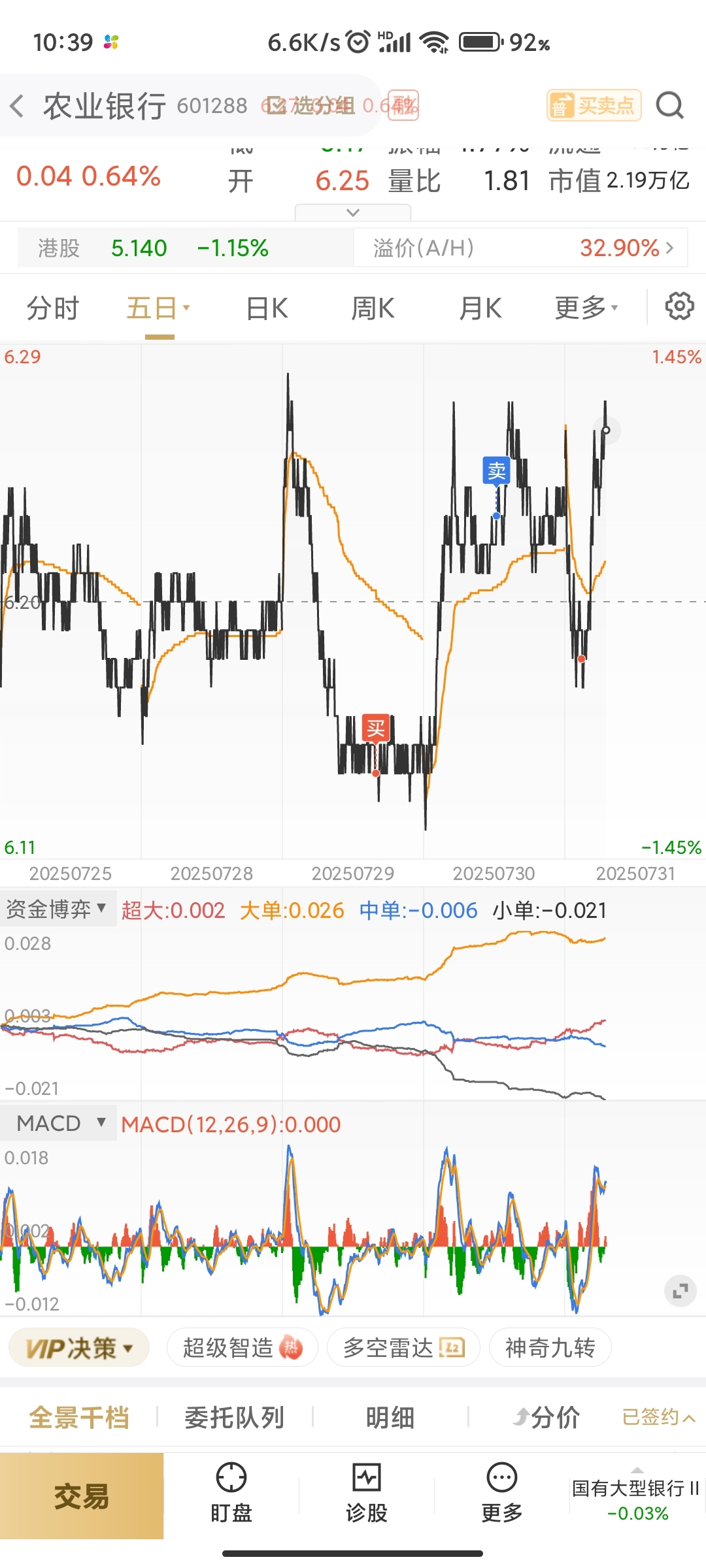Tap the 大单:0.026 legend value
Image resolution: width=706 pixels, height=1568 pixels.
point(292,910)
